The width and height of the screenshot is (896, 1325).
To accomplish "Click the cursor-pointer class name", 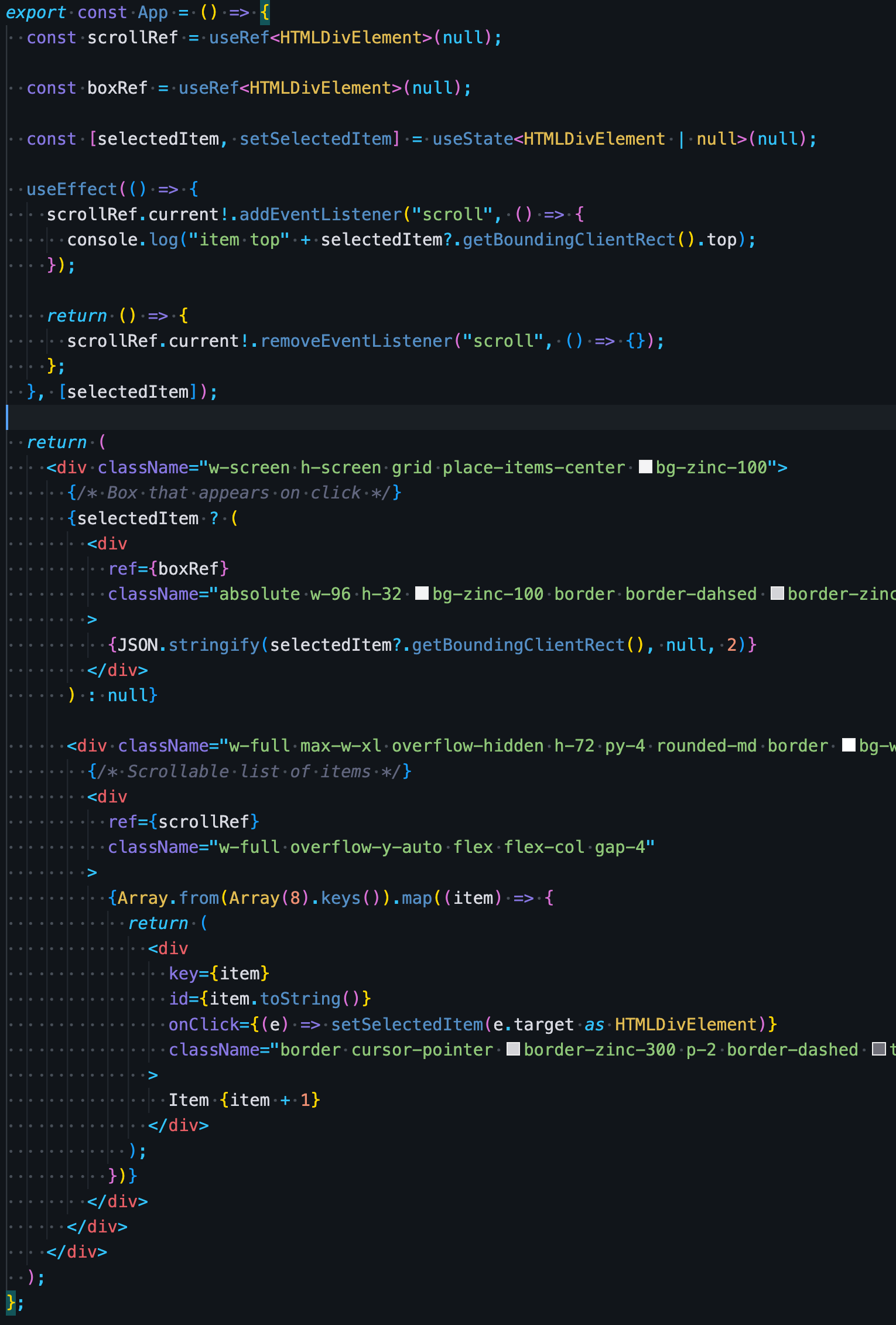I will coord(422,1050).
